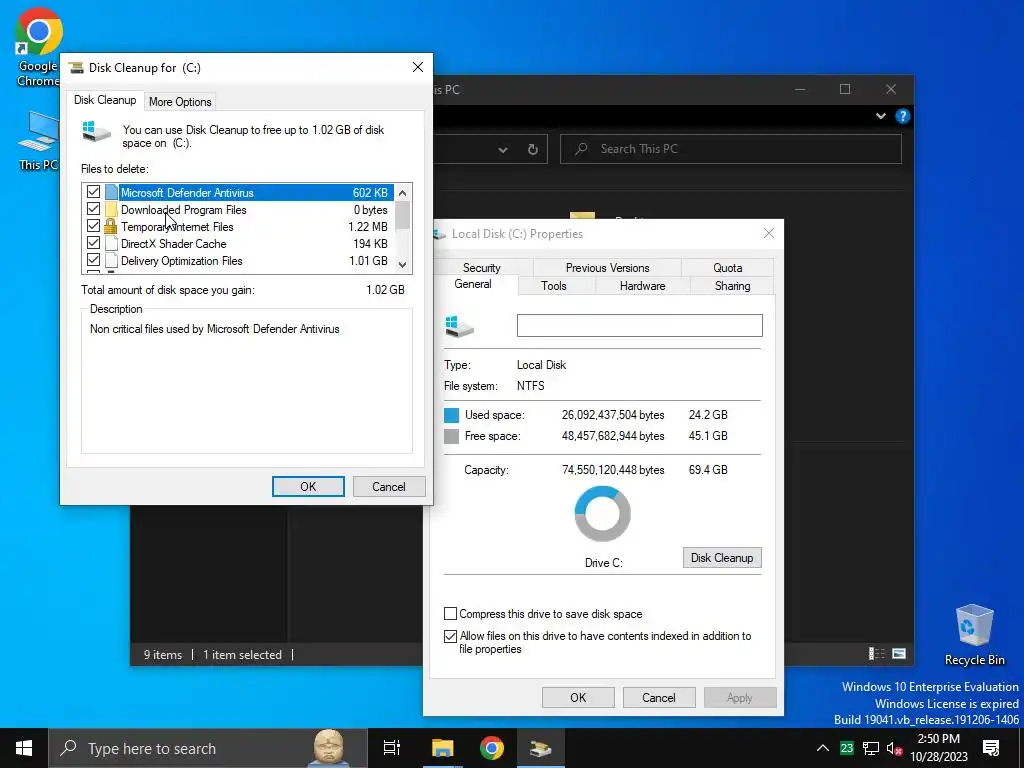Switch to the Sharing tab
The image size is (1024, 768).
click(732, 286)
